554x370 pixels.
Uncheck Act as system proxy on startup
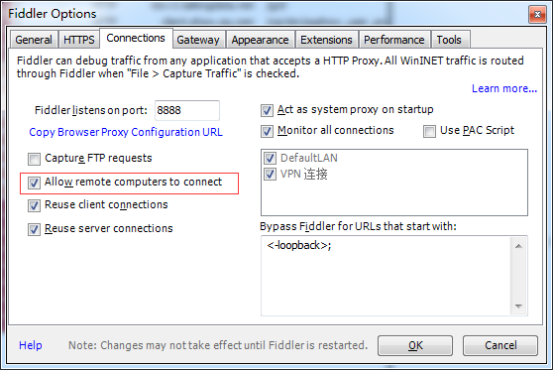tap(267, 110)
